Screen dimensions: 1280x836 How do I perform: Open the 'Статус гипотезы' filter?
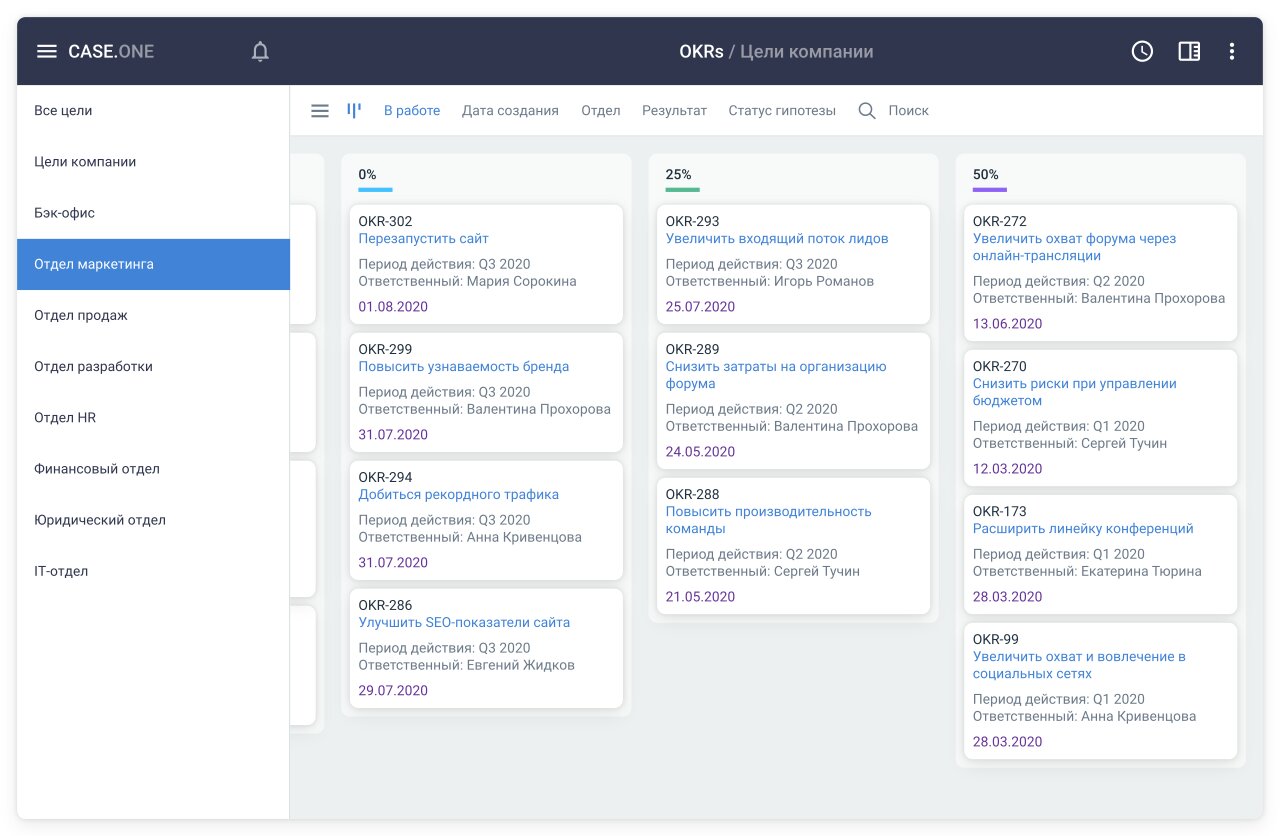(x=782, y=111)
